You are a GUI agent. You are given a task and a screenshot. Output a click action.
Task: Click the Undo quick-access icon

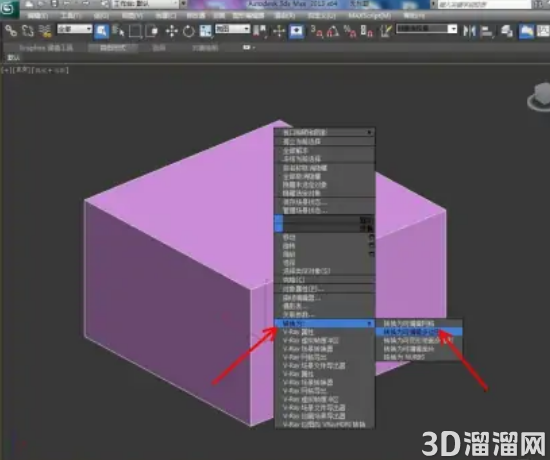click(x=68, y=4)
